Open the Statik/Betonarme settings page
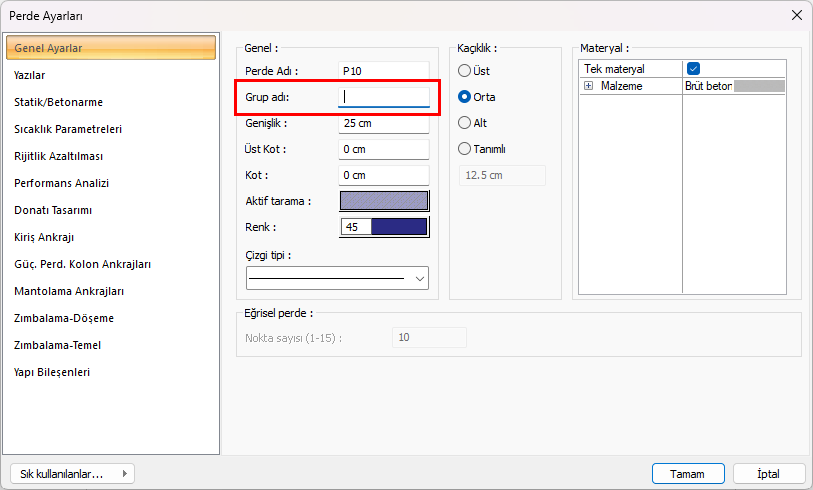 click(x=58, y=102)
